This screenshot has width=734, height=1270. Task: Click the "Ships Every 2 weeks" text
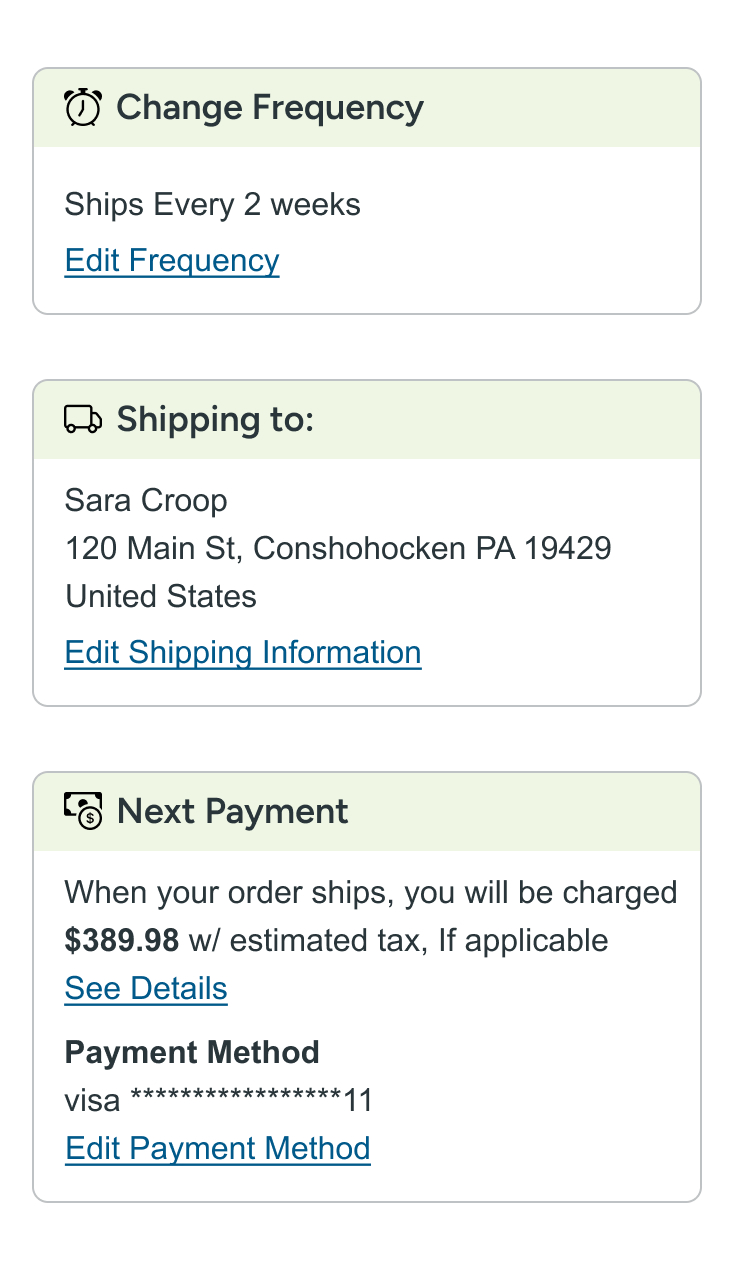pos(212,205)
